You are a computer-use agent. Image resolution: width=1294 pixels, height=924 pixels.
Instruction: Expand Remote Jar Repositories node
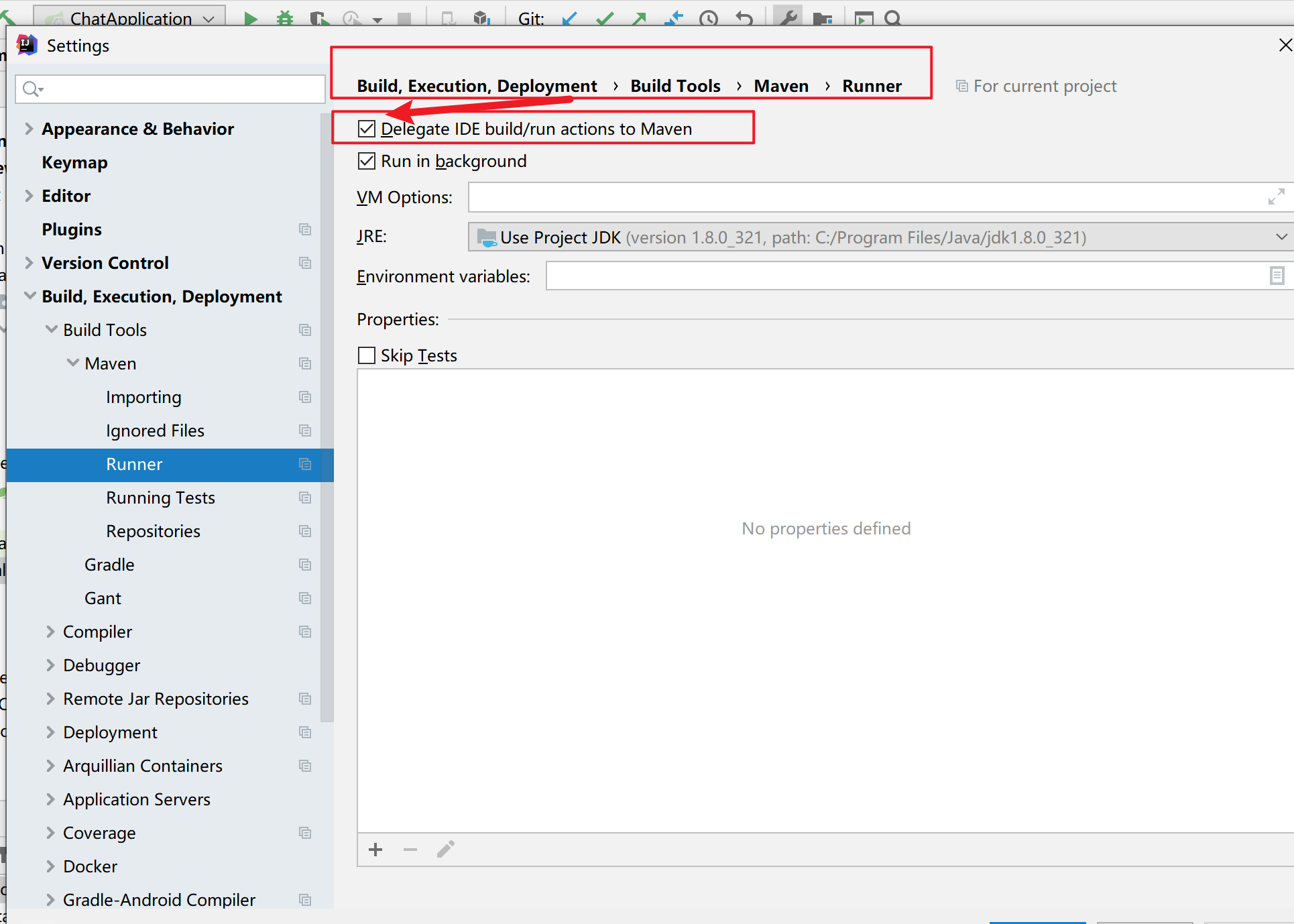(x=50, y=699)
